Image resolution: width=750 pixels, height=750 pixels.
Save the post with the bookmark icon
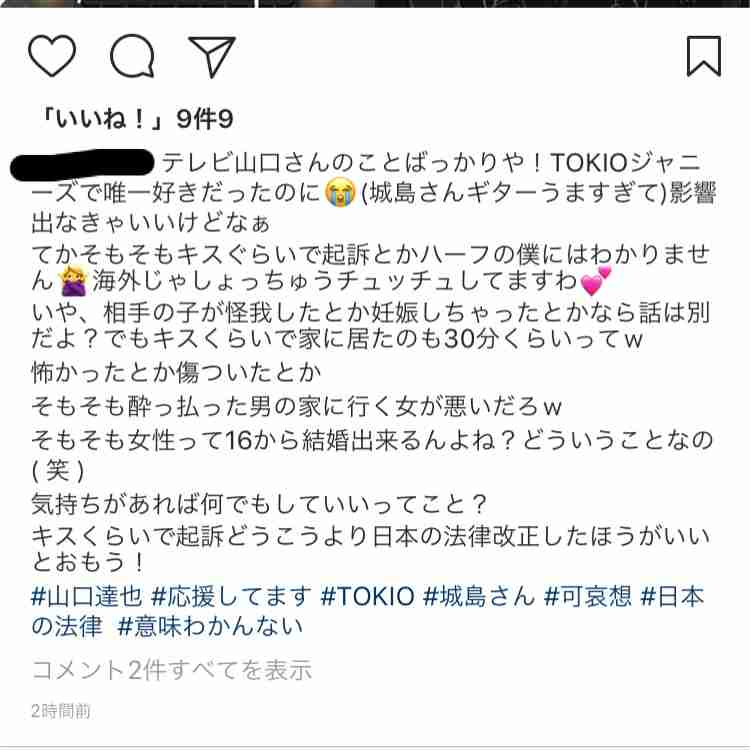pyautogui.click(x=704, y=56)
